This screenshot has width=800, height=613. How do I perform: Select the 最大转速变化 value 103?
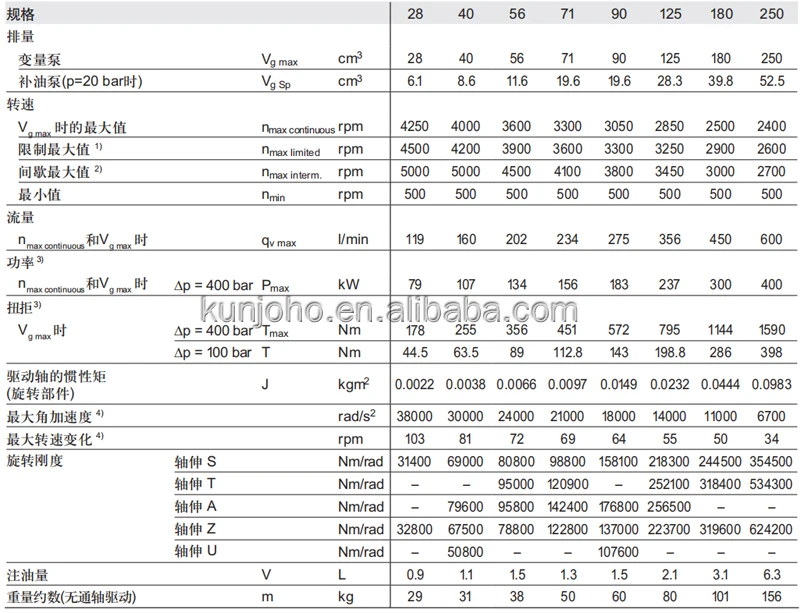[x=414, y=439]
